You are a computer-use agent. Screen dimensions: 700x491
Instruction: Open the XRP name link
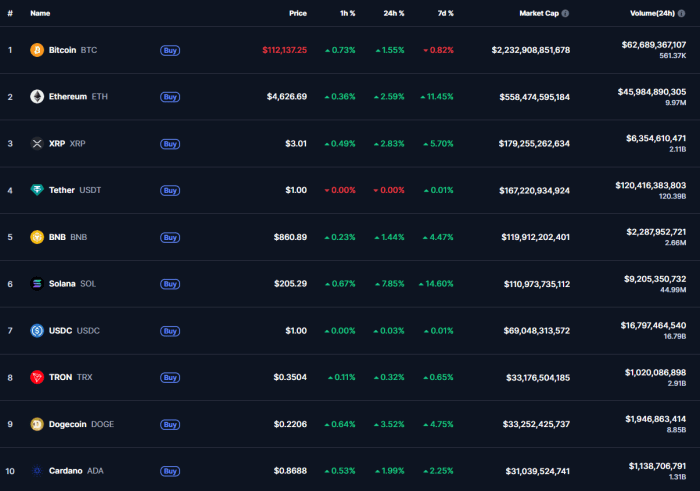(x=67, y=143)
